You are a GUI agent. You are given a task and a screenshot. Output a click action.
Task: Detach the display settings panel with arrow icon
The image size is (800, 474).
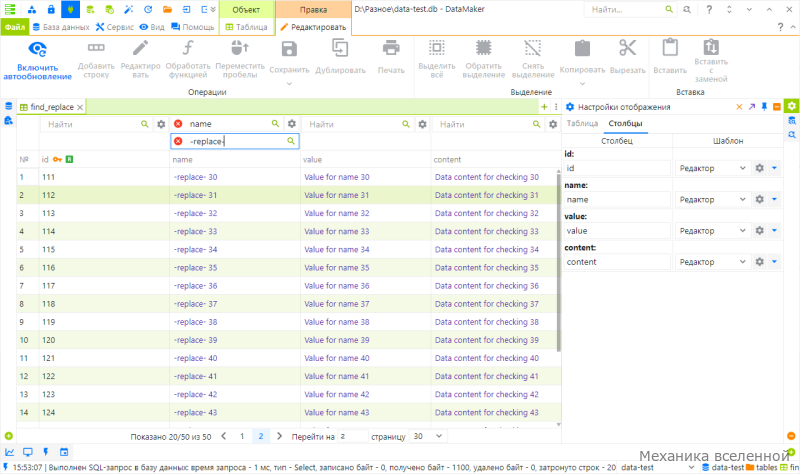click(x=752, y=107)
